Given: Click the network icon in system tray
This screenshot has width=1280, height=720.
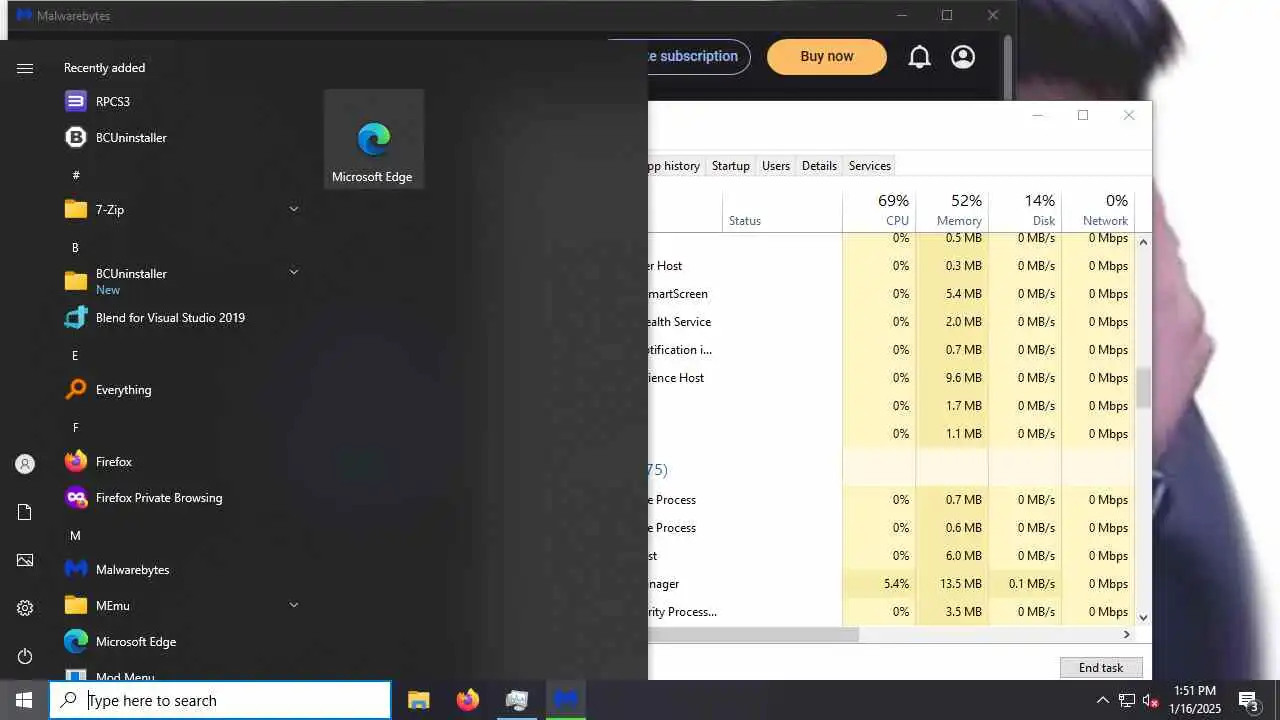Looking at the screenshot, I should [x=1126, y=700].
